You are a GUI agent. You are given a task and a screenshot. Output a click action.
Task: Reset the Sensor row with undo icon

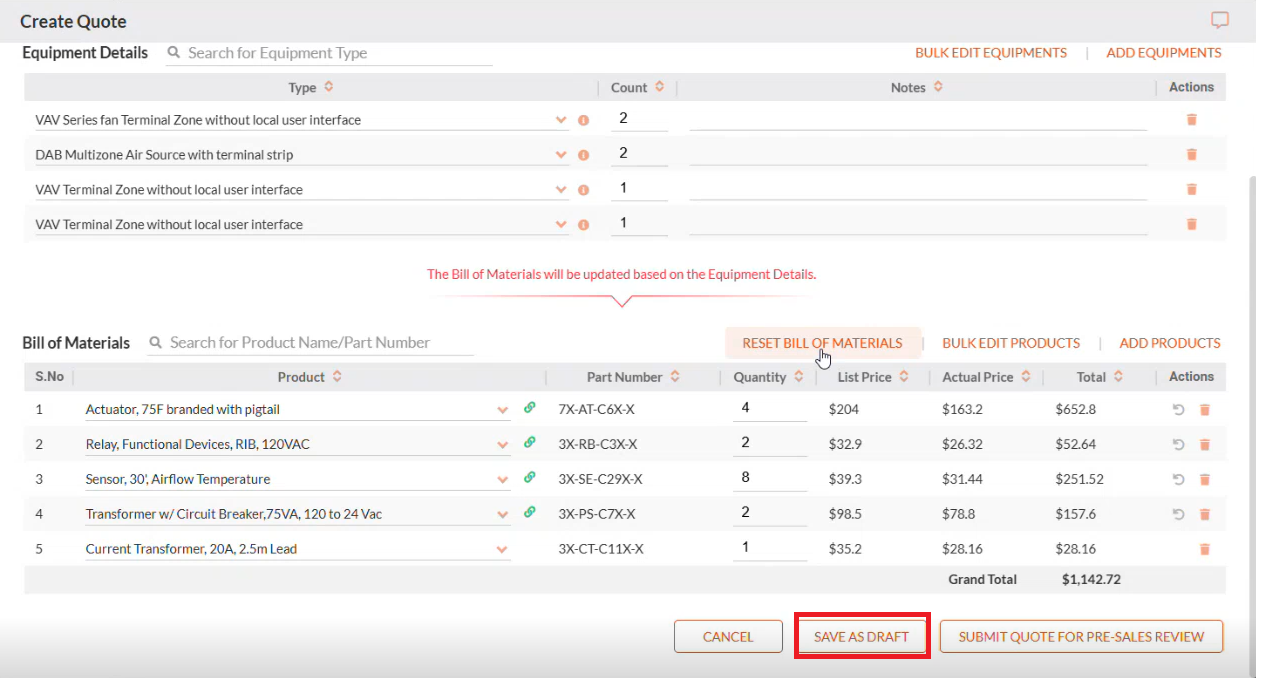click(x=1178, y=479)
